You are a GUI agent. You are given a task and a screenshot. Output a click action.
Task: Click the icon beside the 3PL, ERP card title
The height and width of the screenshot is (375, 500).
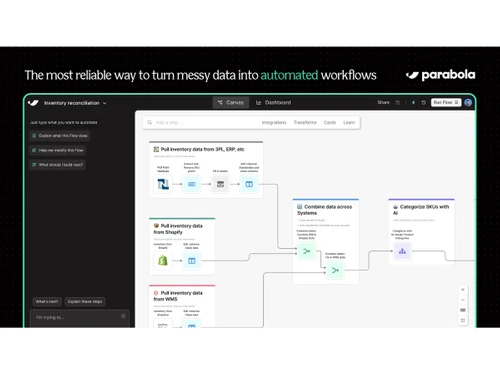[156, 149]
